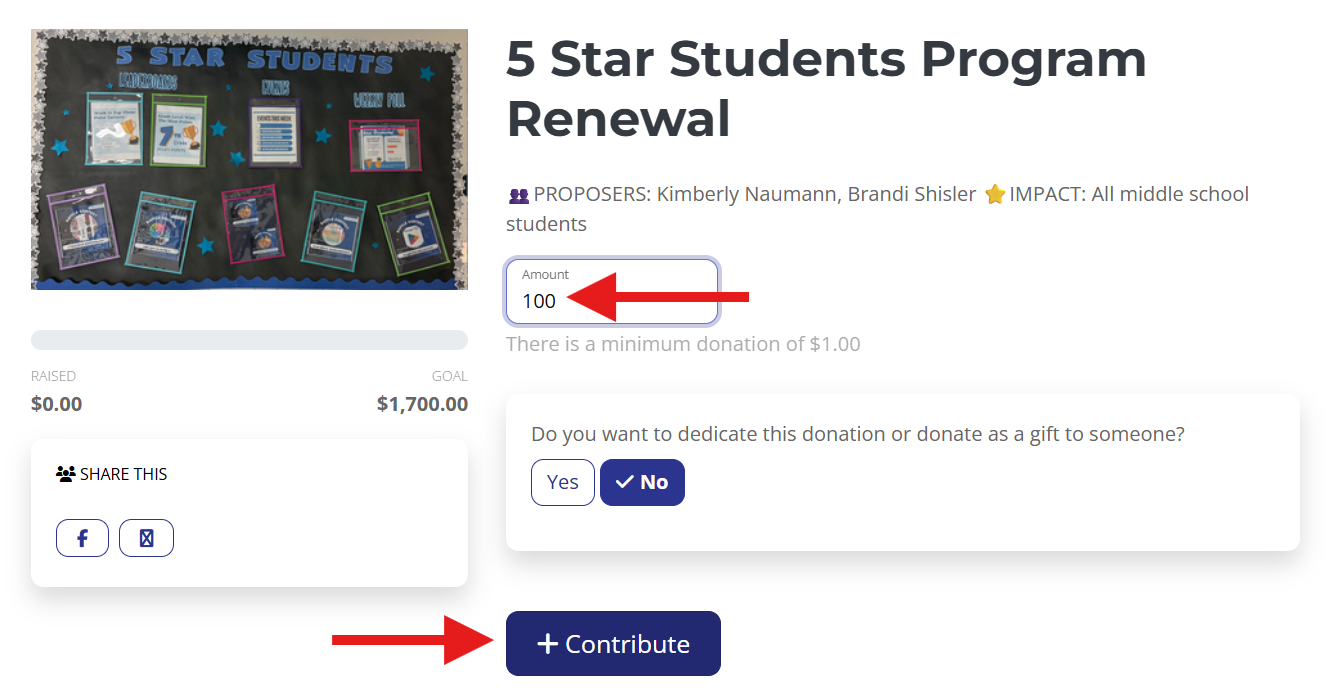1341x691 pixels.
Task: Click the gold star IMPACT icon
Action: (x=994, y=195)
